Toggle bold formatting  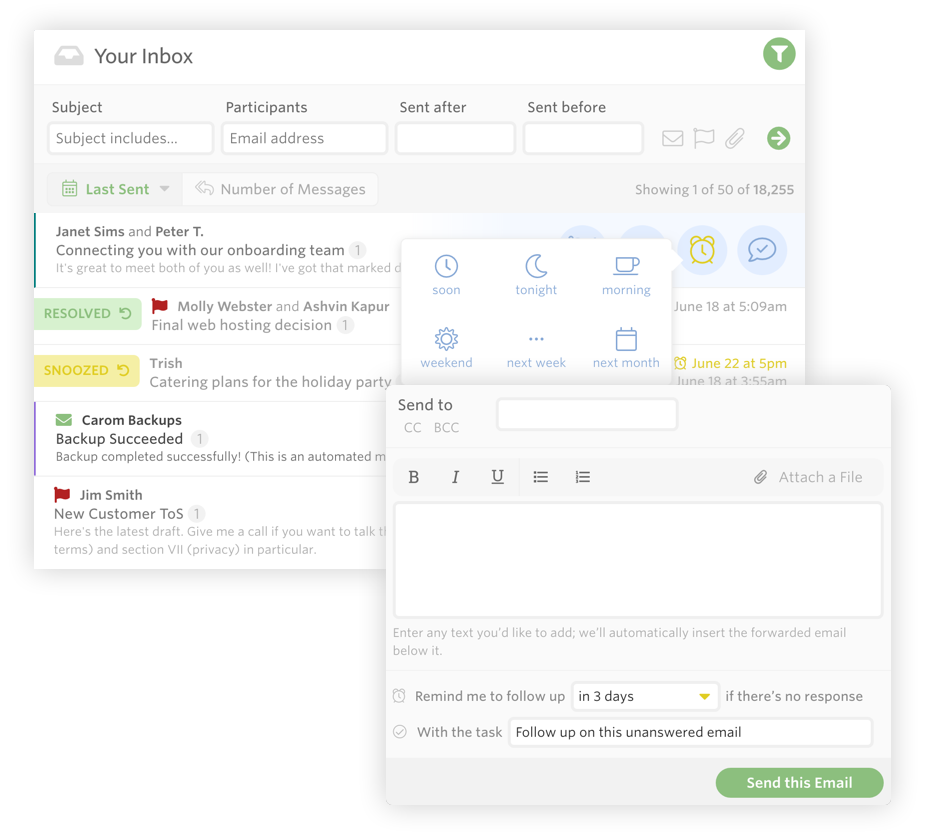click(x=414, y=477)
